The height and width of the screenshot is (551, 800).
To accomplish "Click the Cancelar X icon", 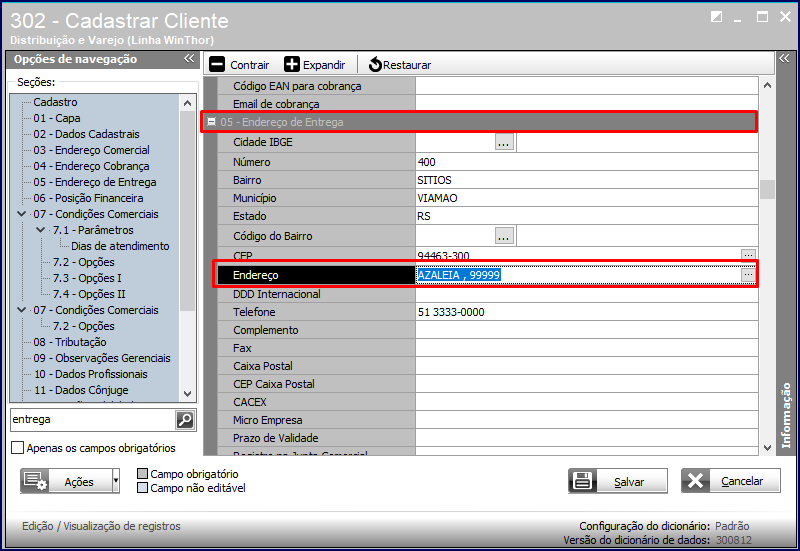I will click(695, 481).
